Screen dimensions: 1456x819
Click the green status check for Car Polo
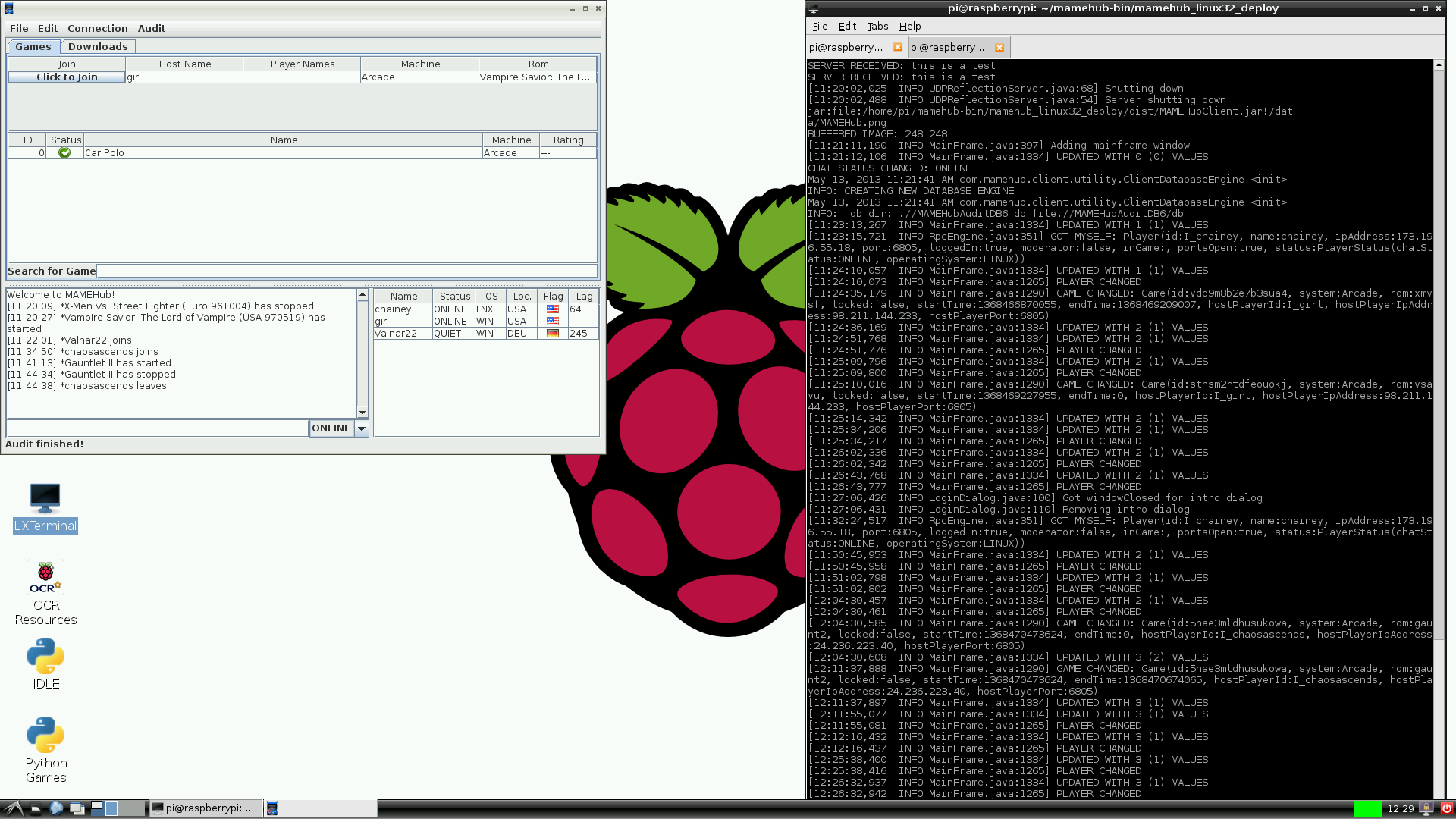(x=64, y=152)
